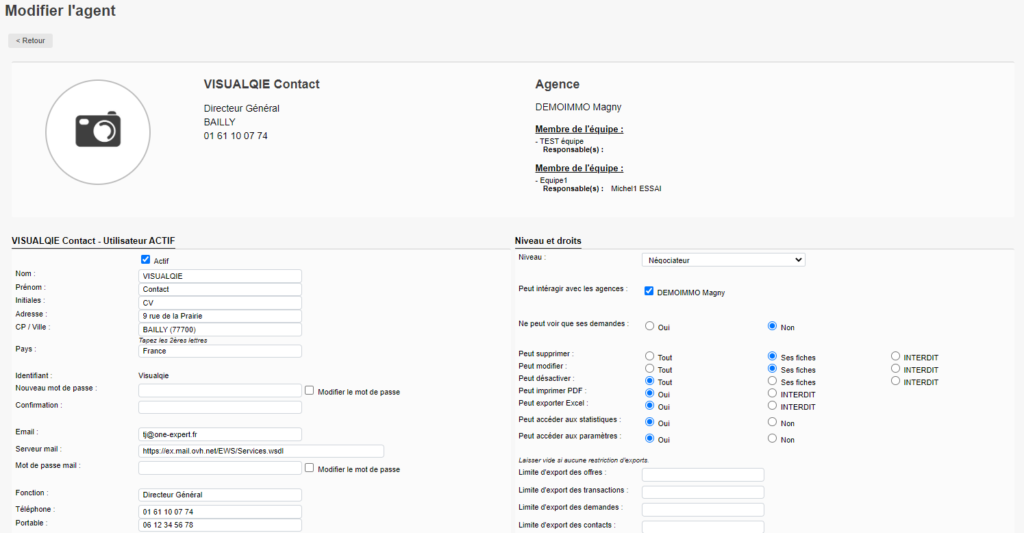Click the Retour back button
Screen dimensions: 1024x533
coord(31,41)
